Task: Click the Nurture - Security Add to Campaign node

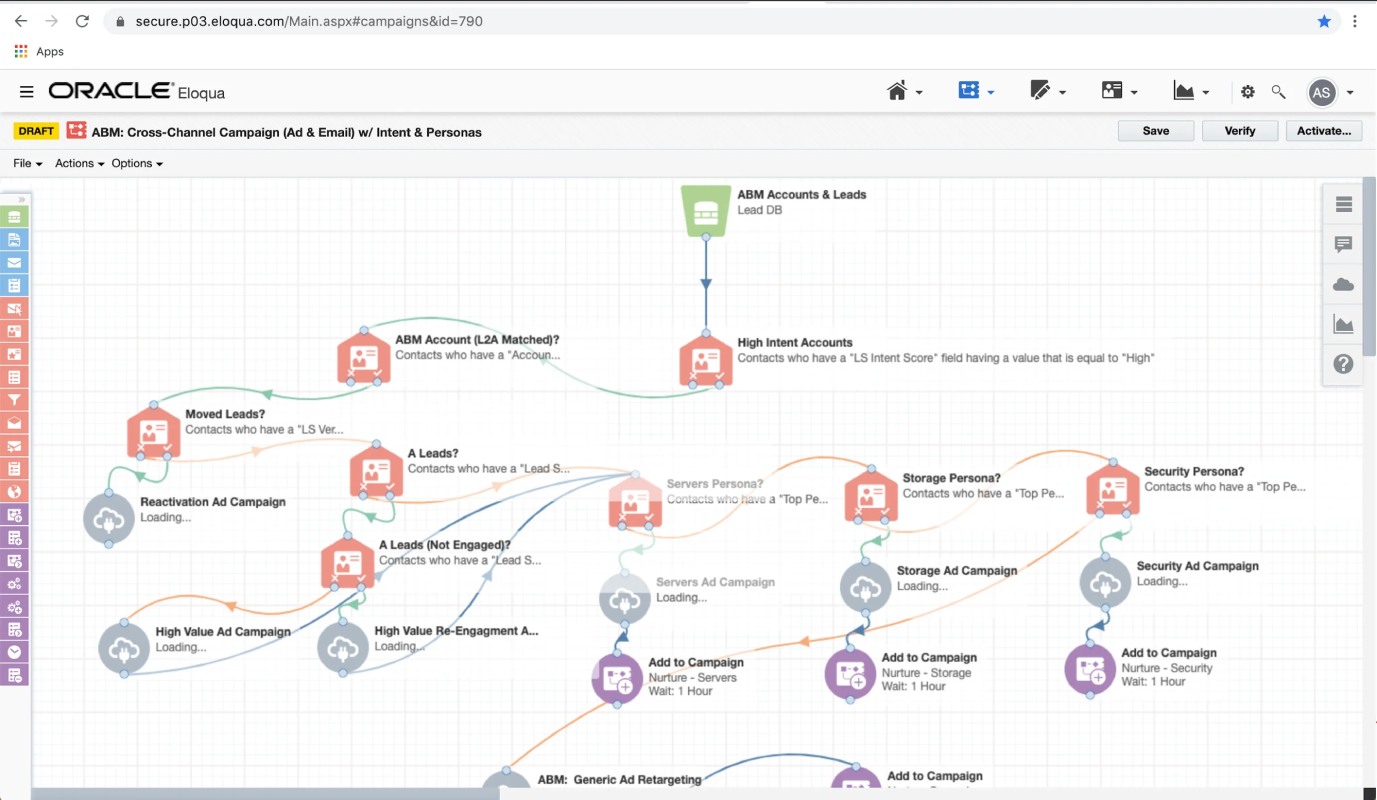Action: click(1090, 669)
